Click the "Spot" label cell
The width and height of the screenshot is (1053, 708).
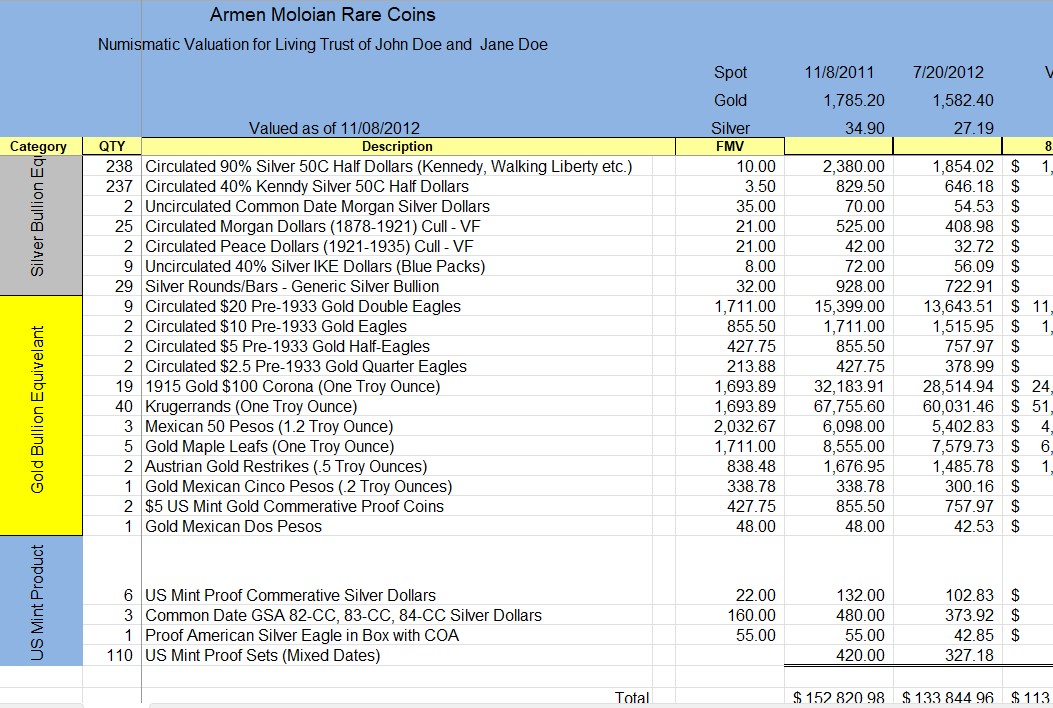coord(729,72)
